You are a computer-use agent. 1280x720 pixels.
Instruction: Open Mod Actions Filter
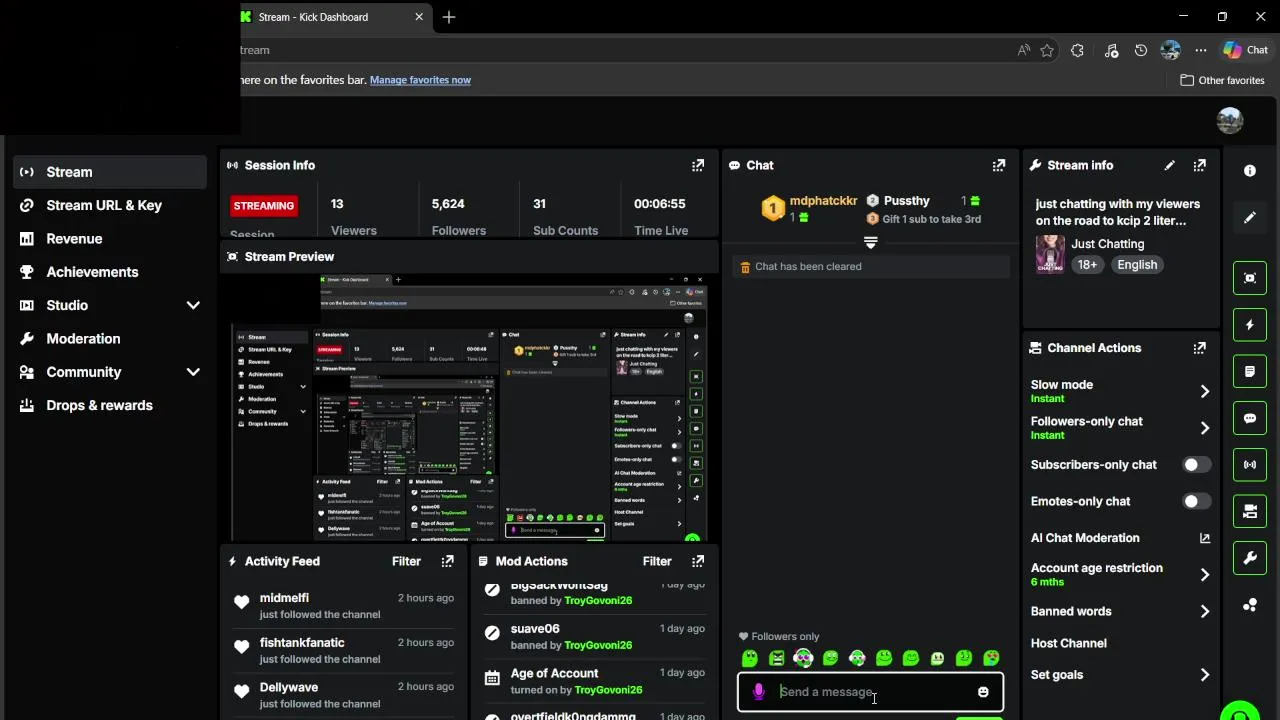[x=657, y=561]
